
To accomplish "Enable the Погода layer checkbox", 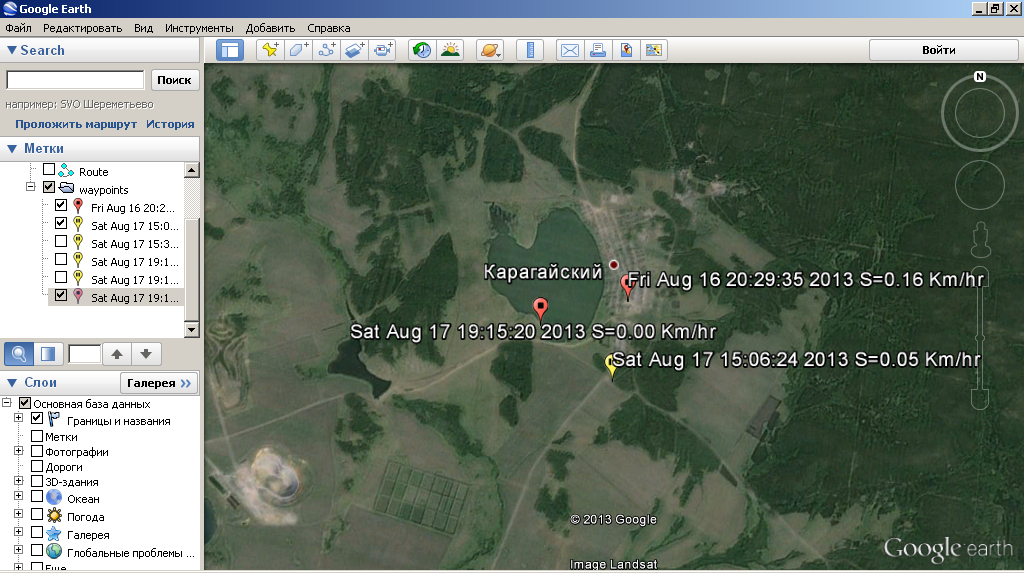I will (x=37, y=514).
